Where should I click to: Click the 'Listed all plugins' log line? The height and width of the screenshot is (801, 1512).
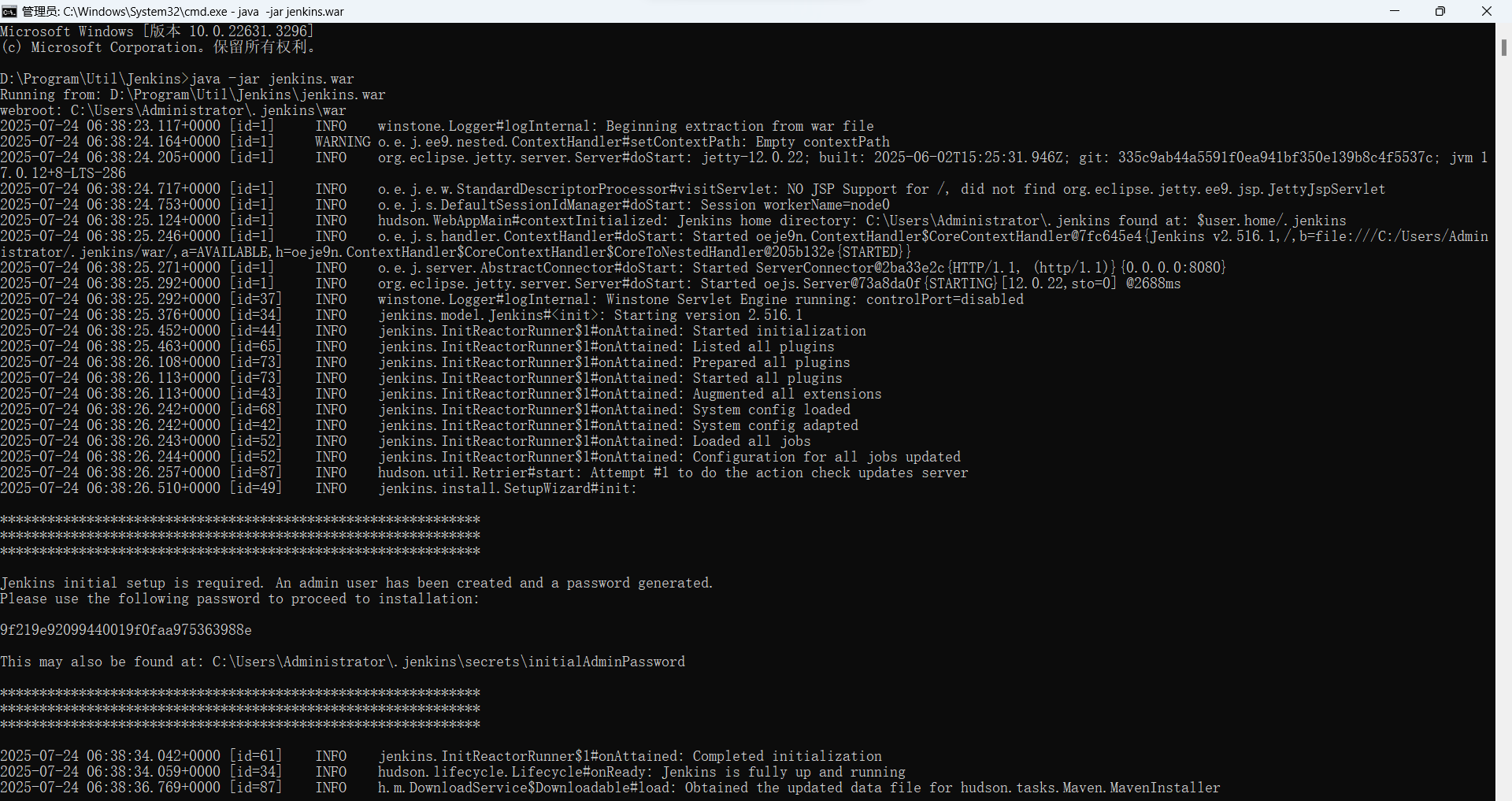[417, 347]
